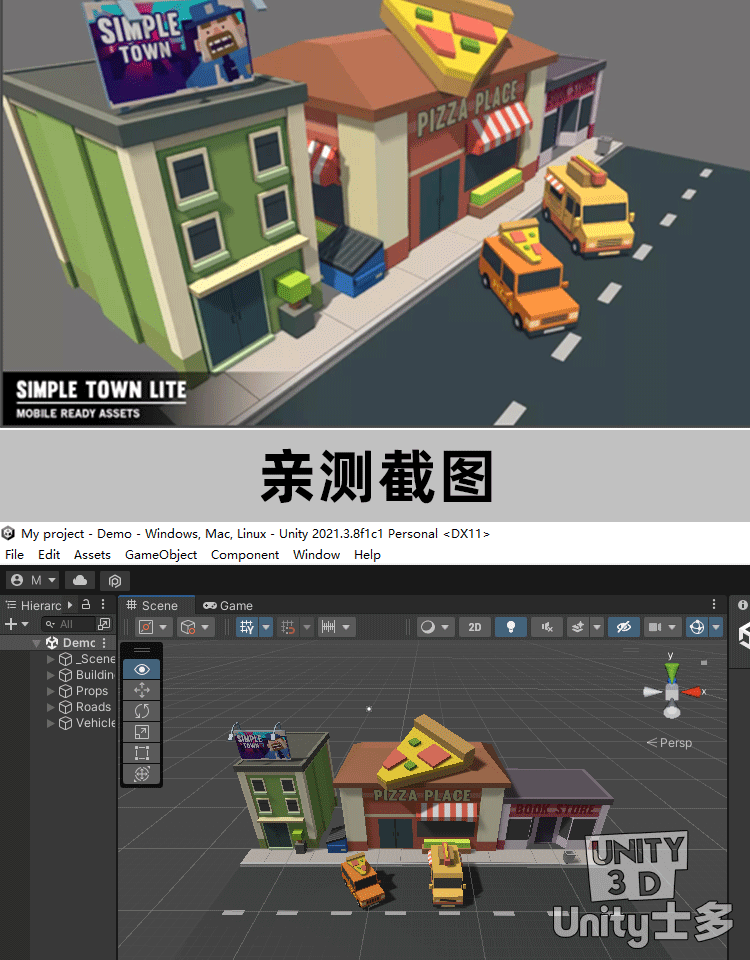Toggle 2D view mode

tap(475, 627)
